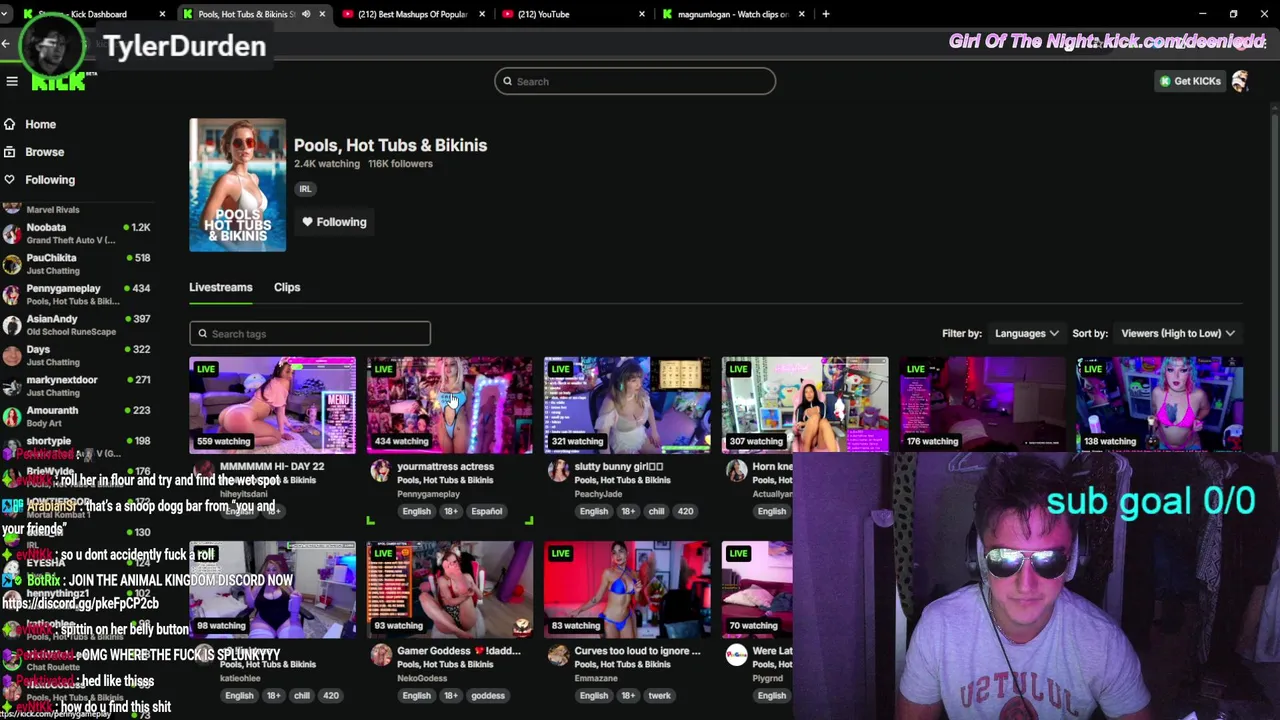Open Noobata in the followed channels list
This screenshot has height=720, width=1280.
click(x=76, y=233)
